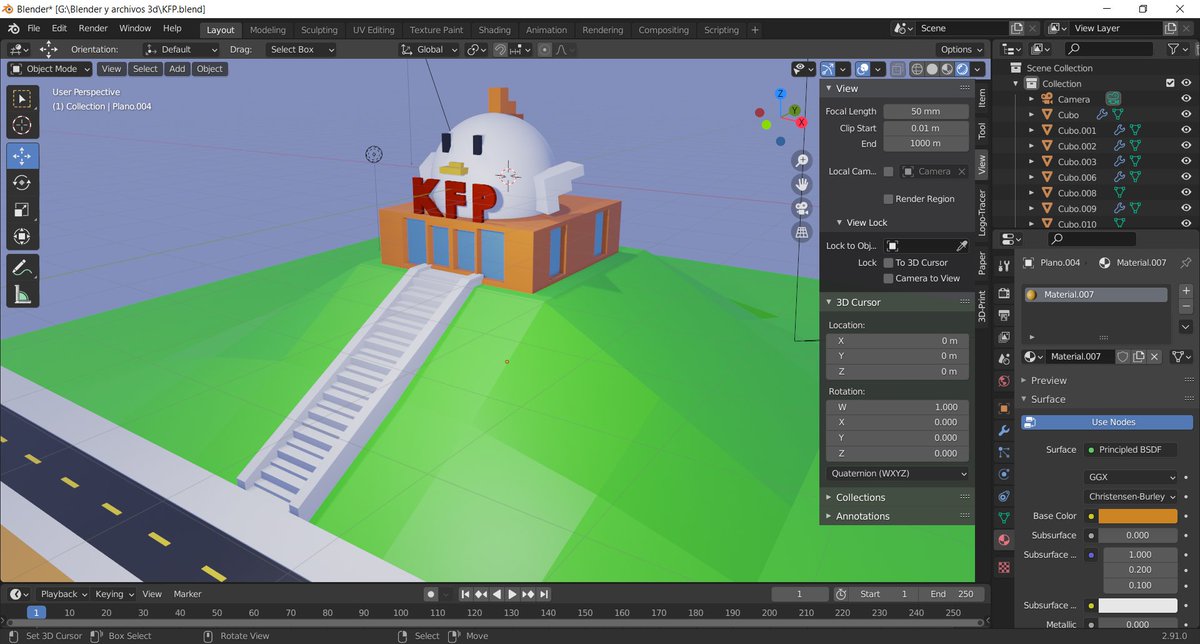This screenshot has height=644, width=1200.
Task: Open the Item sidebar tab
Action: click(x=982, y=97)
